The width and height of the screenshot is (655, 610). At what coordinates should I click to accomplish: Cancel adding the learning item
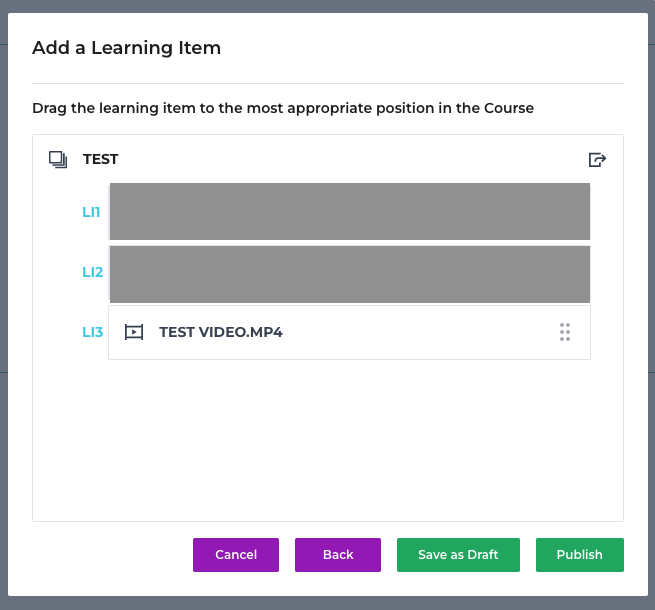pos(236,555)
